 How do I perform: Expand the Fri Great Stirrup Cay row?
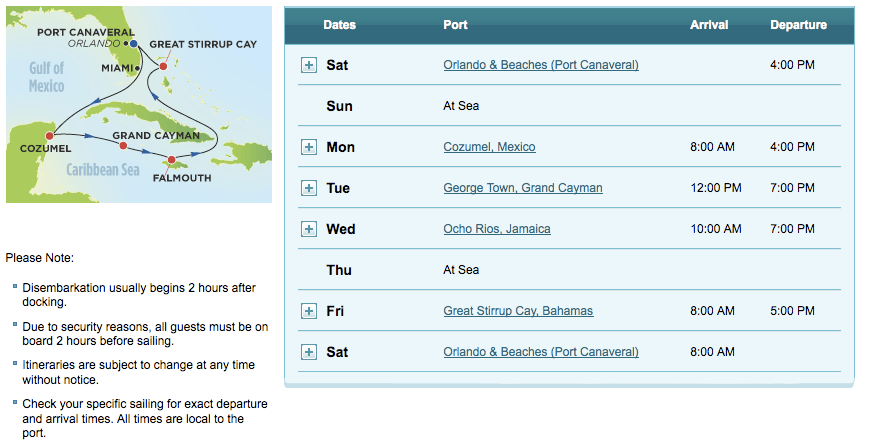click(309, 311)
